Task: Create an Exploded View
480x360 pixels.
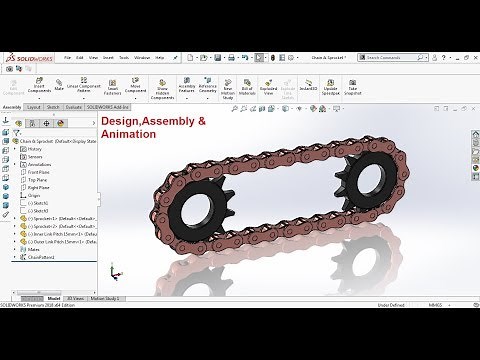Action: 268,87
